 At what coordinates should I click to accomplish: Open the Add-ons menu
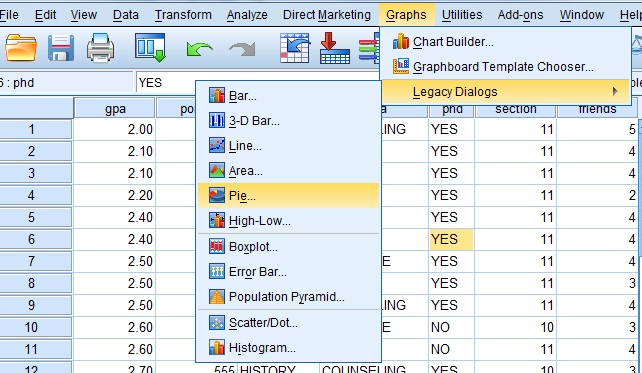click(x=520, y=15)
